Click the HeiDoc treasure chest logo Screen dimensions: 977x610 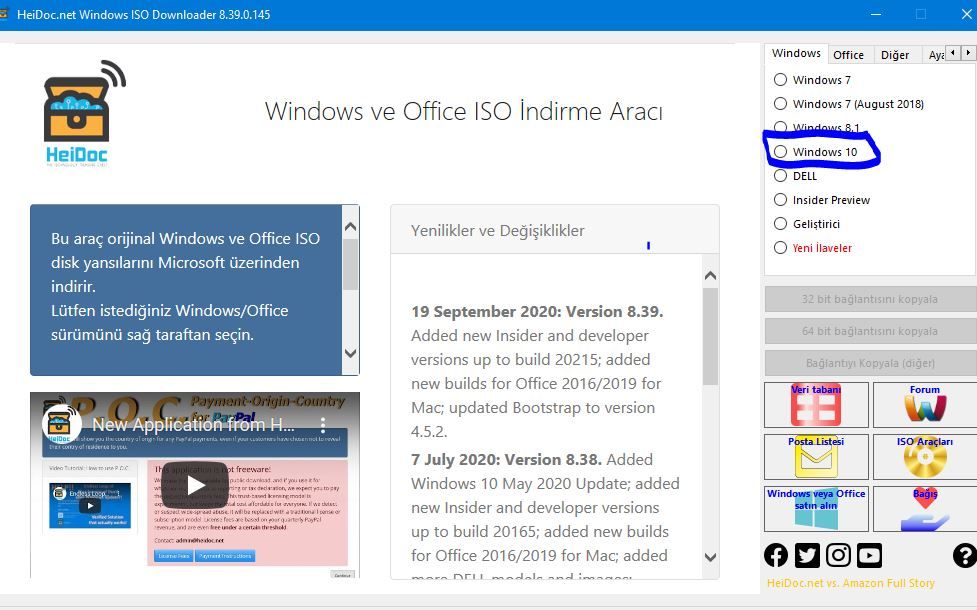pyautogui.click(x=84, y=113)
